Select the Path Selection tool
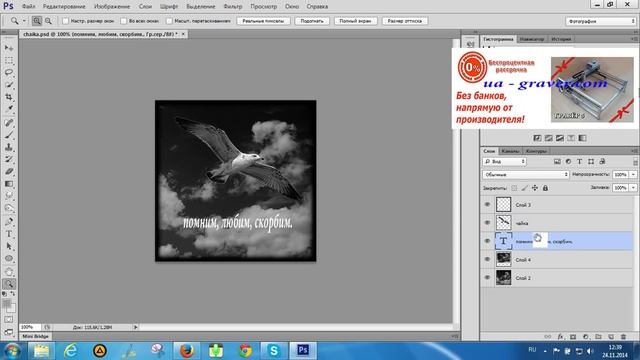640x360 pixels. point(9,246)
